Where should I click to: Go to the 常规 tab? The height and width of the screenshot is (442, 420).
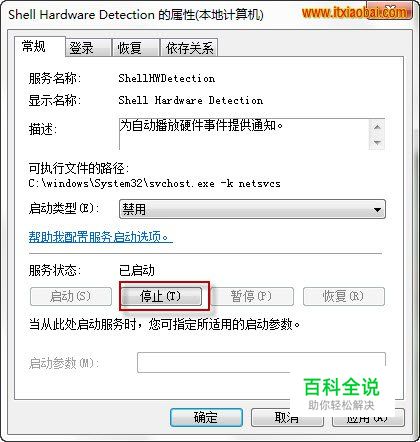[x=40, y=46]
